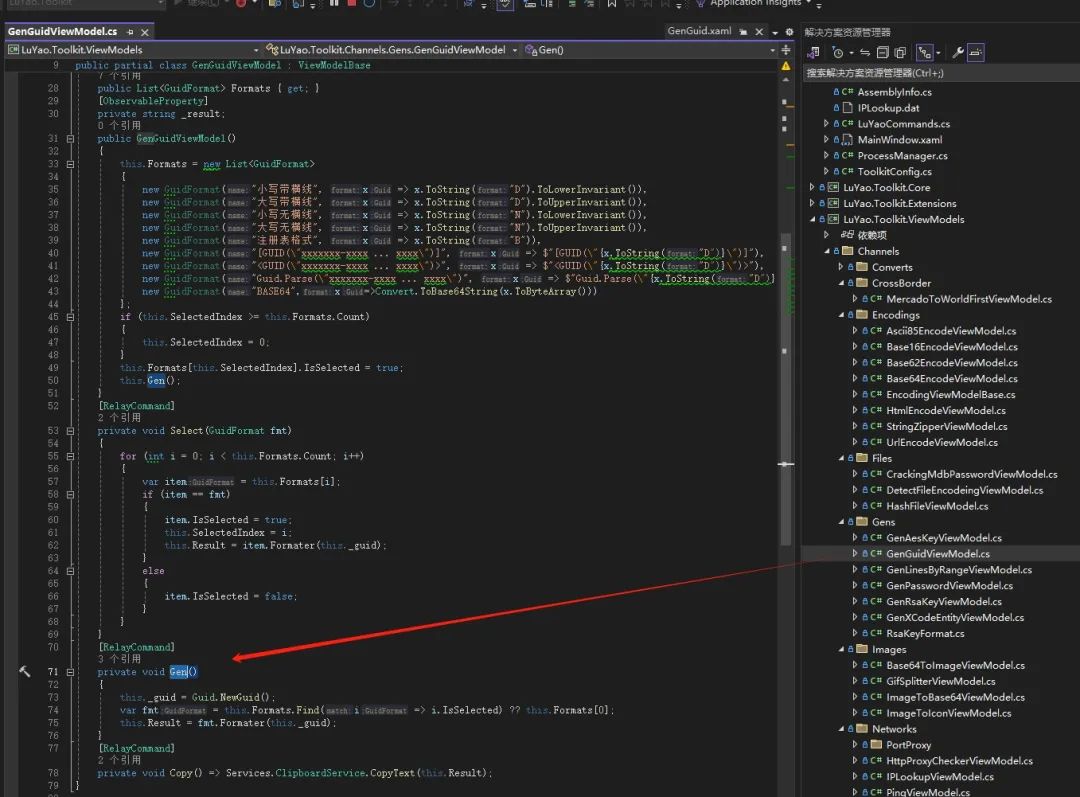Open properties via the wrench icon
This screenshot has width=1080, height=797.
pyautogui.click(x=957, y=53)
